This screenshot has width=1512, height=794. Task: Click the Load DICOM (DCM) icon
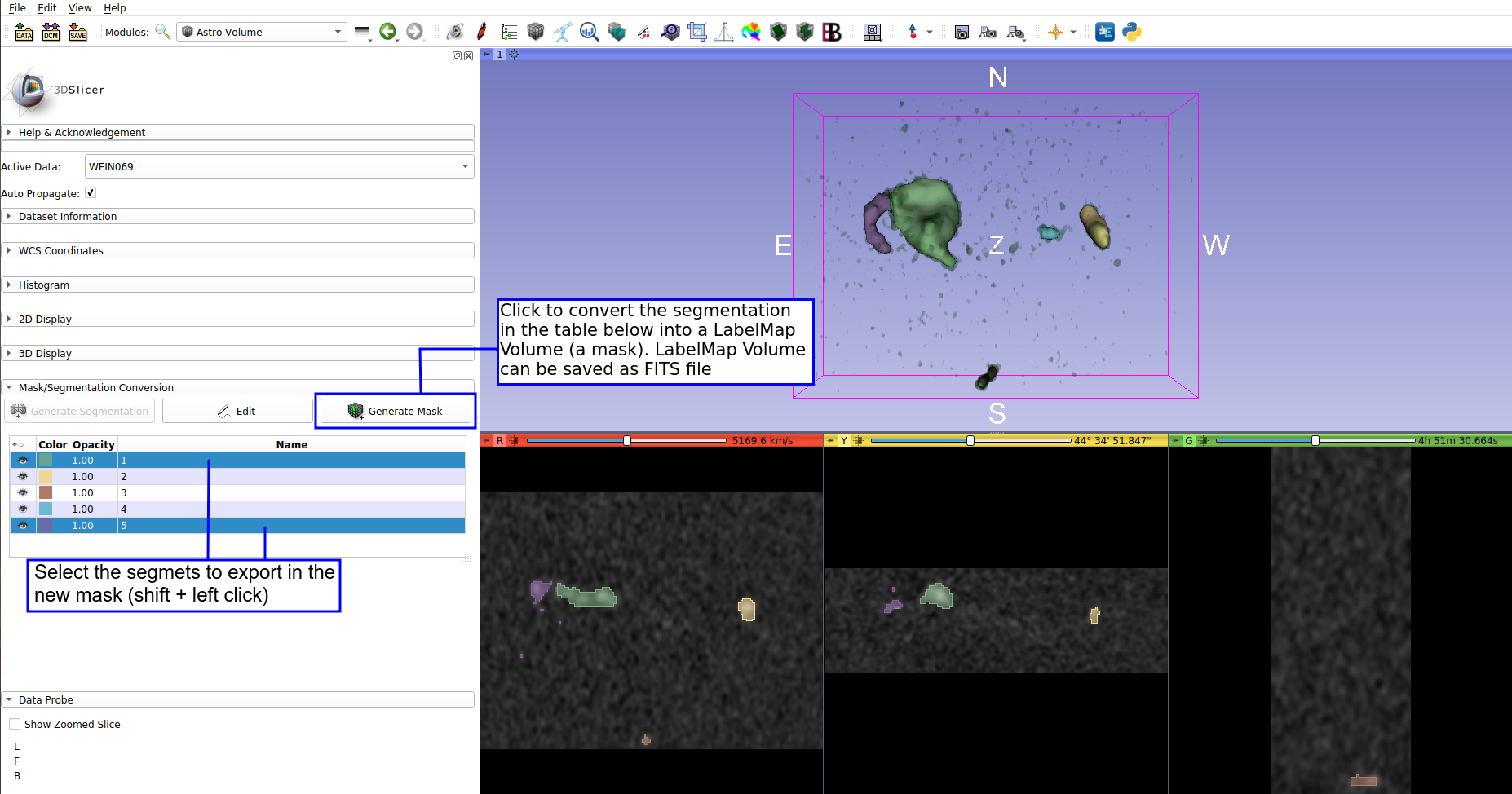(x=51, y=32)
